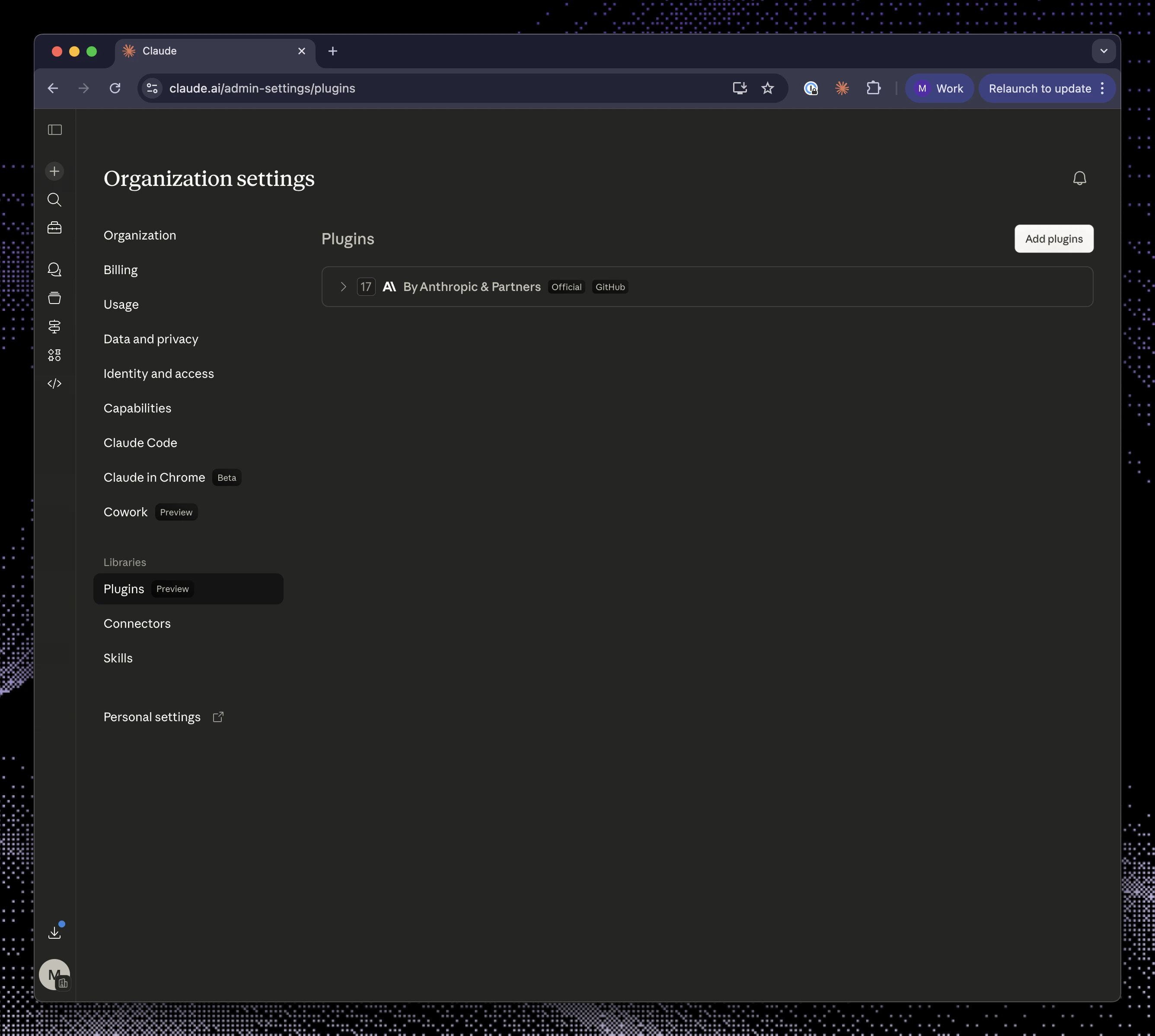Select the Connectors section

[137, 624]
